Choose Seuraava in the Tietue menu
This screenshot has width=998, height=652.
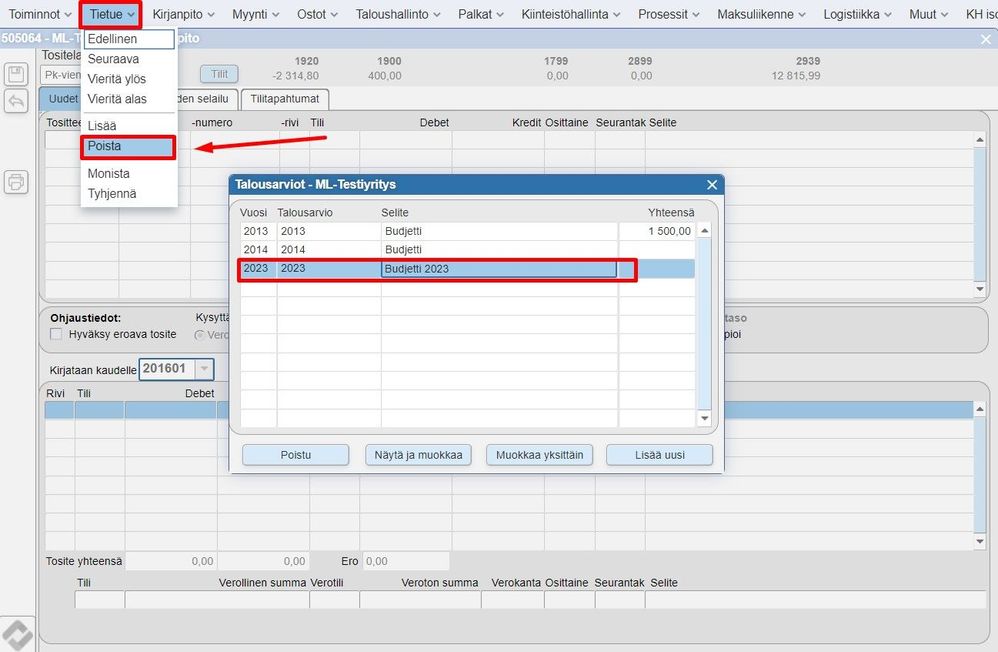[x=129, y=59]
